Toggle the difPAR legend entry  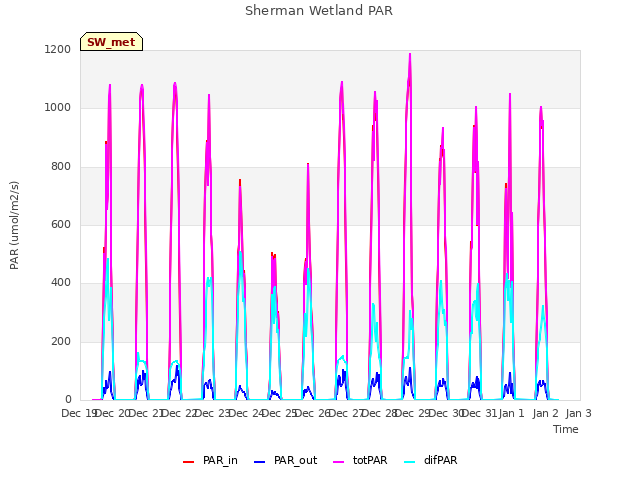pyautogui.click(x=431, y=460)
